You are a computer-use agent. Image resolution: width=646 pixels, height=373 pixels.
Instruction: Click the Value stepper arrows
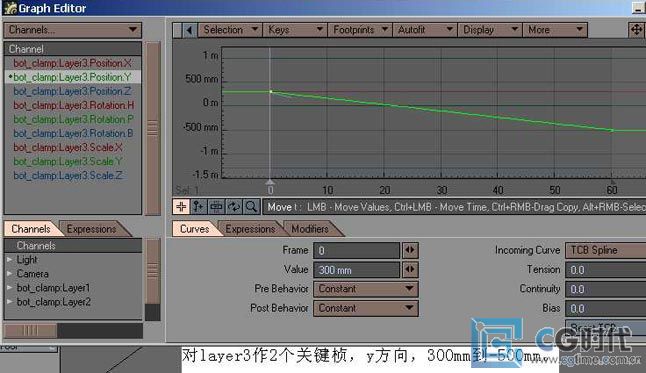click(x=410, y=270)
